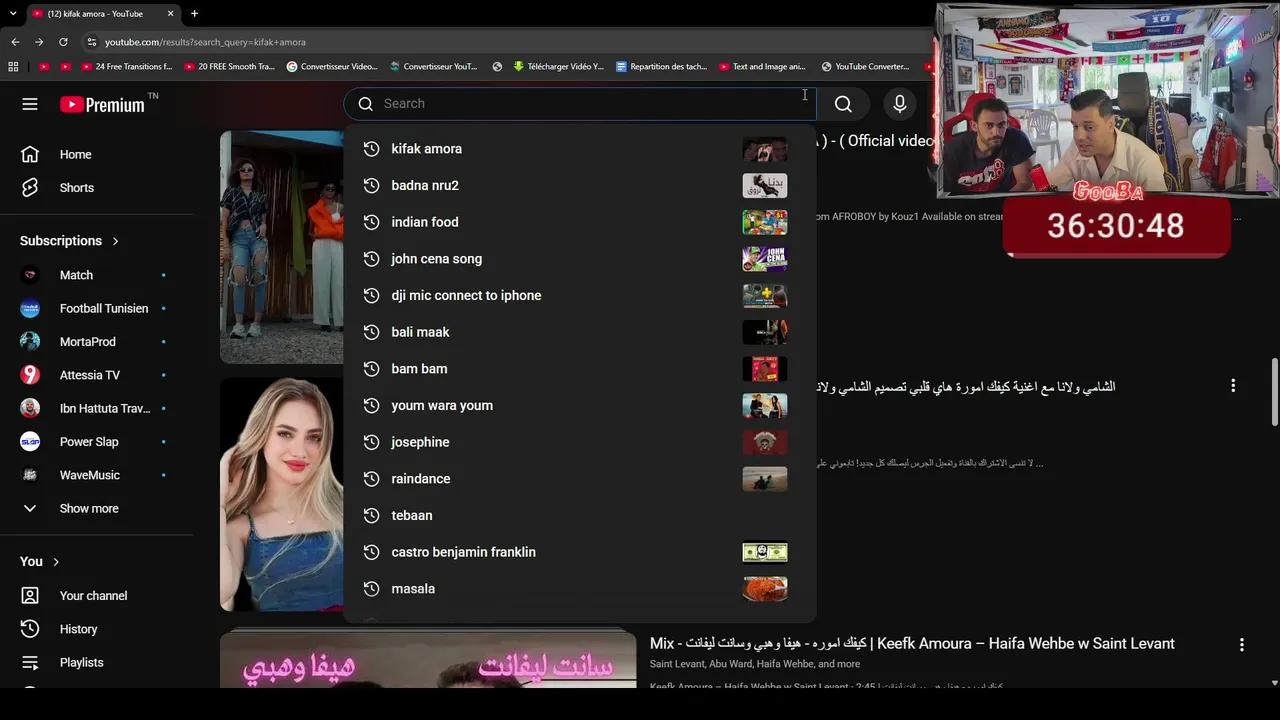Open Shorts from the sidebar
Image resolution: width=1280 pixels, height=720 pixels.
[x=97, y=188]
